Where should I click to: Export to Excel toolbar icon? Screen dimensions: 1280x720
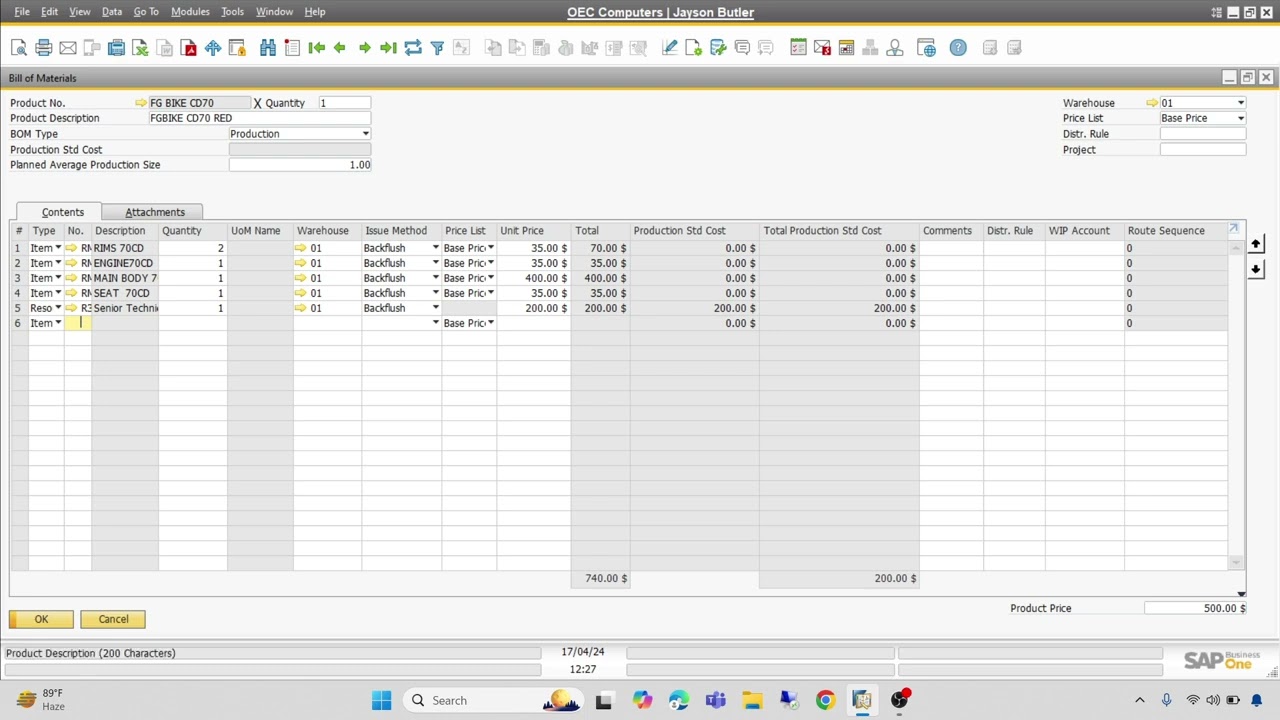(x=140, y=48)
